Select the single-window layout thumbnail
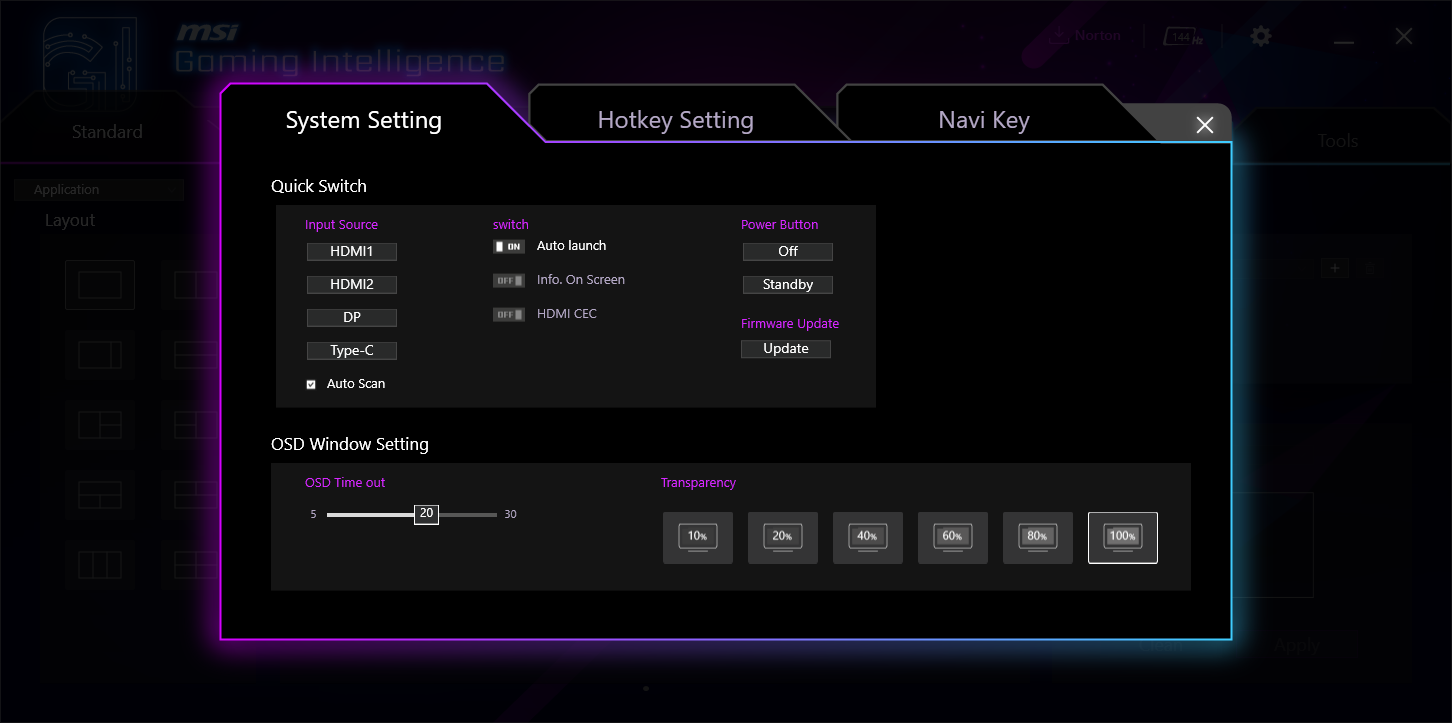This screenshot has width=1452, height=723. [100, 285]
